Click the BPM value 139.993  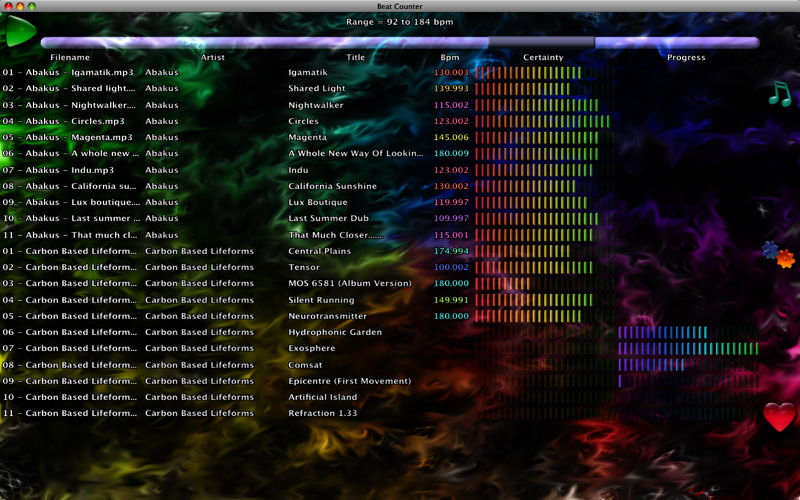click(451, 88)
